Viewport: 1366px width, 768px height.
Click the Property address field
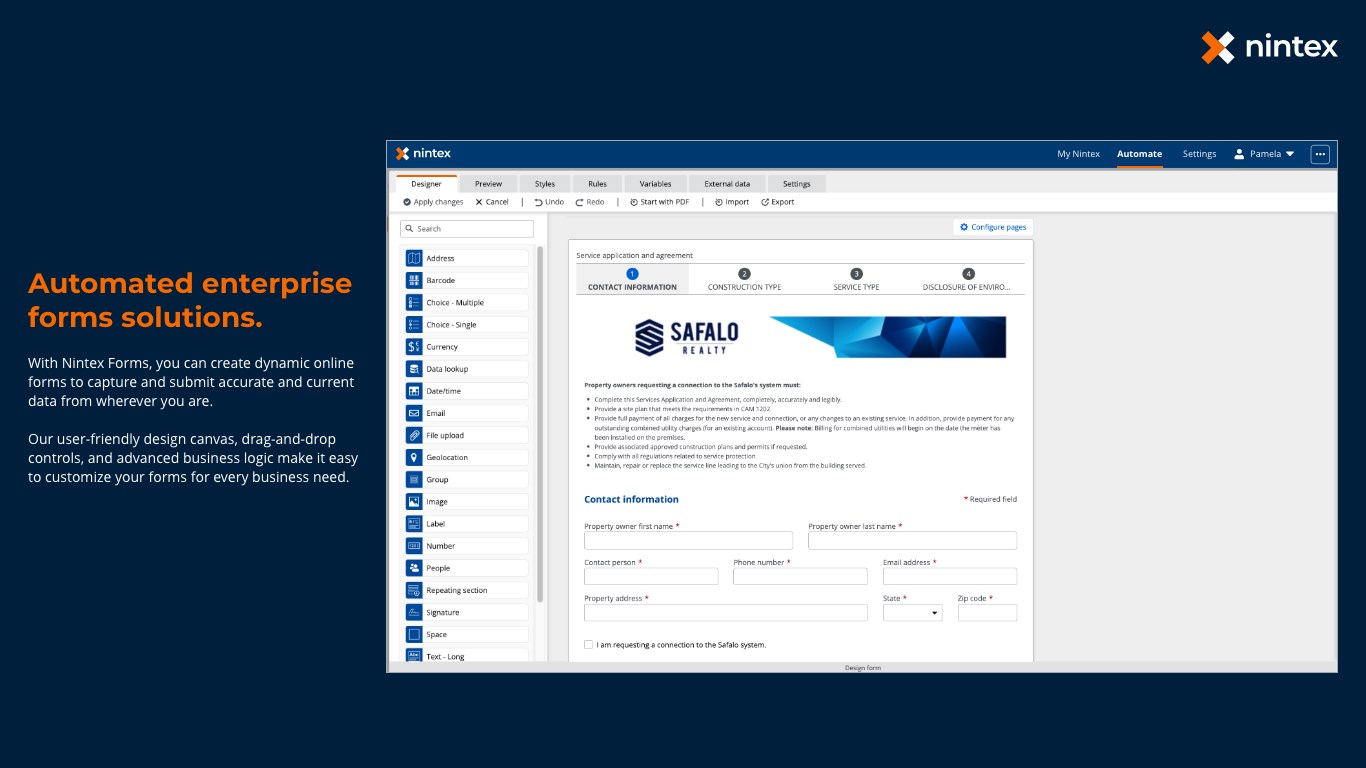pyautogui.click(x=726, y=613)
